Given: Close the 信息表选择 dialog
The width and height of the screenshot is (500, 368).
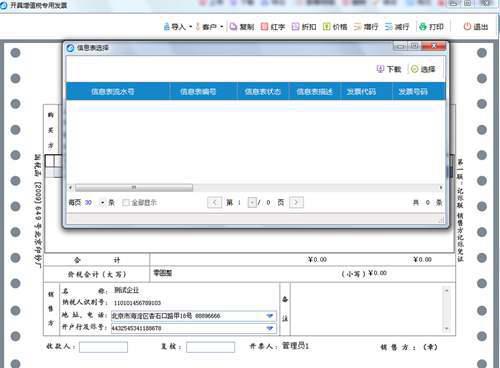Looking at the screenshot, I should (433, 46).
